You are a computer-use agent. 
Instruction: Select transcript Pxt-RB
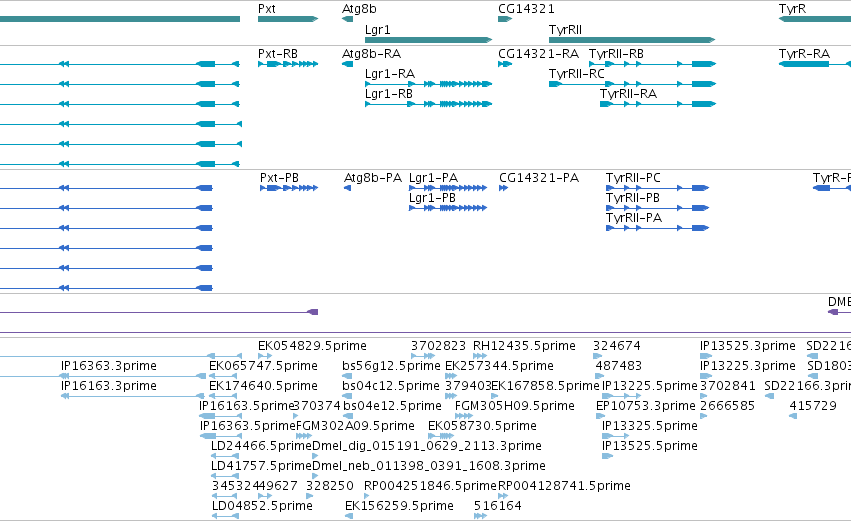pyautogui.click(x=288, y=64)
